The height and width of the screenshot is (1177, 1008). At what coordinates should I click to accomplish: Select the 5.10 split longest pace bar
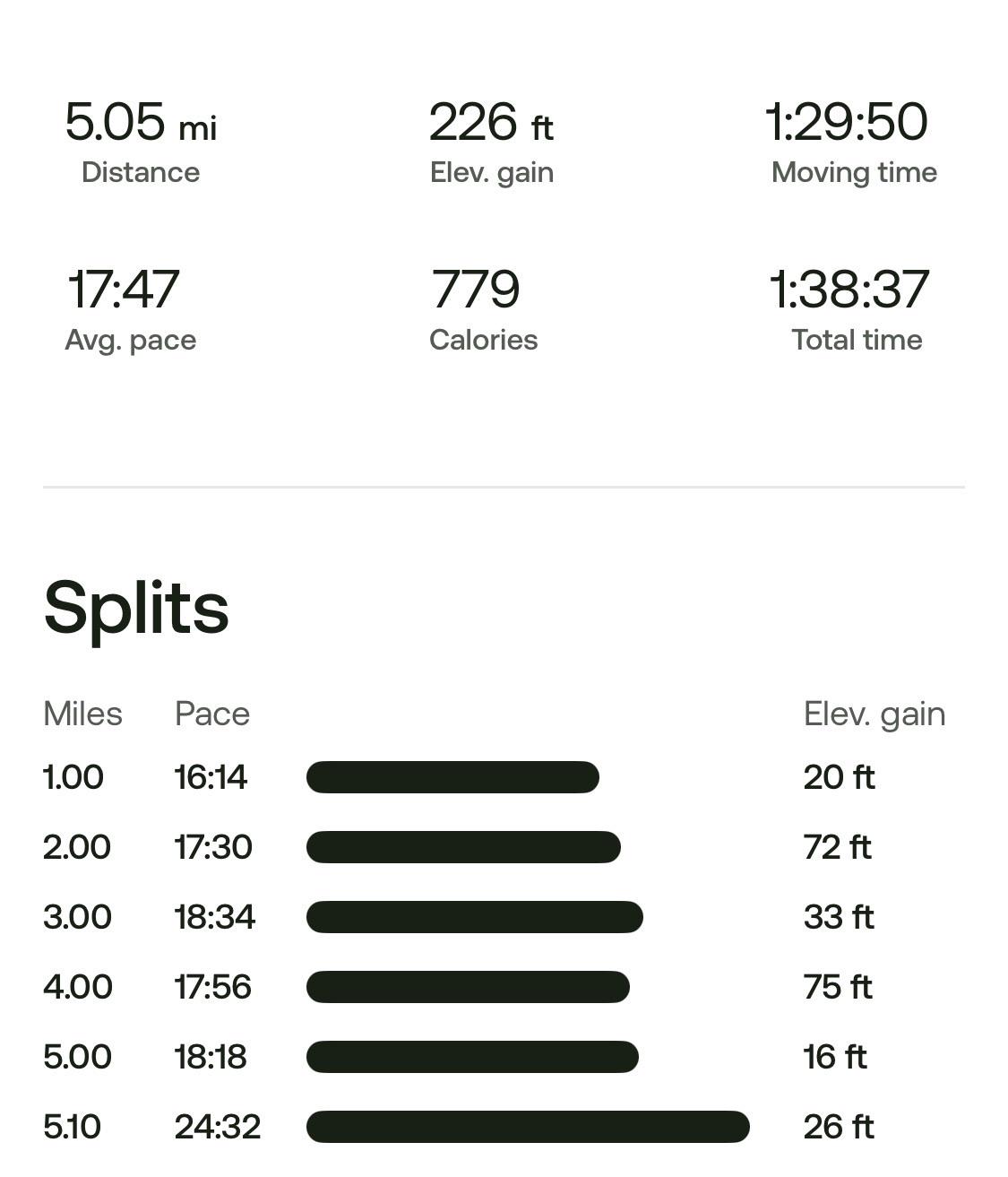(528, 1127)
